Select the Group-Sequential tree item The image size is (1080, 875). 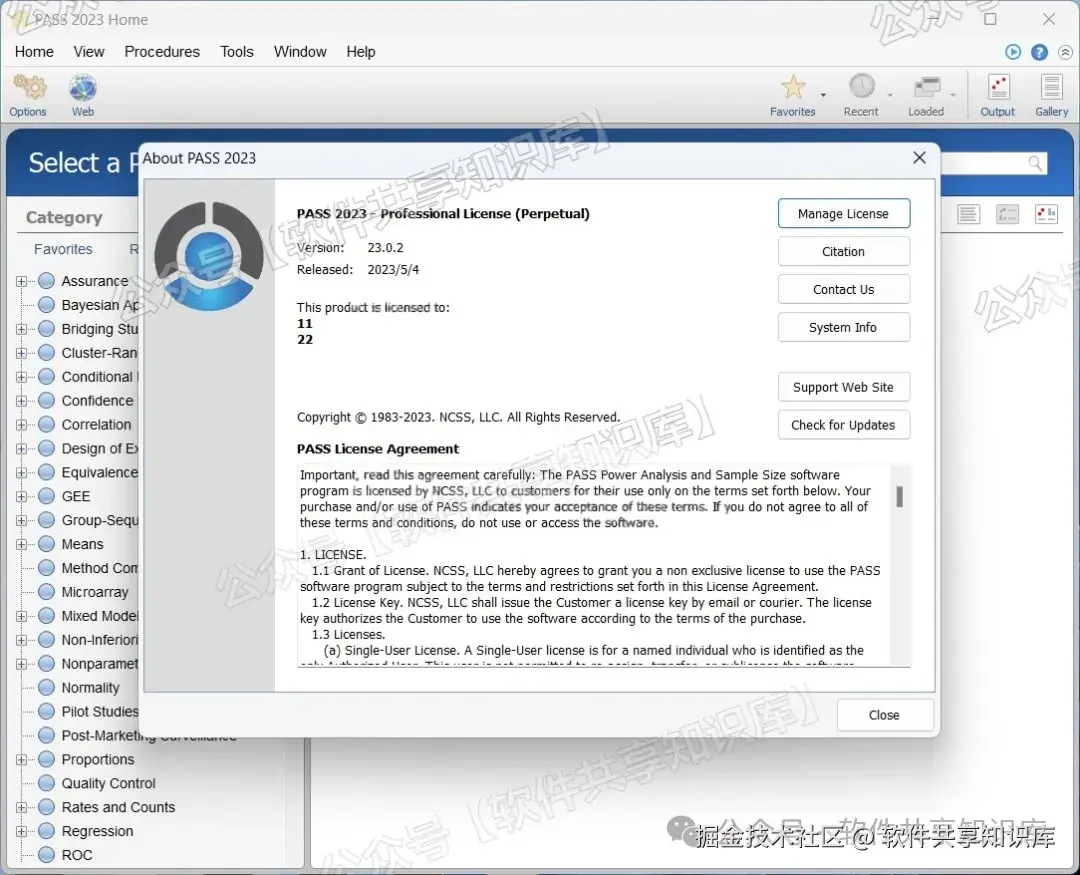pos(99,520)
